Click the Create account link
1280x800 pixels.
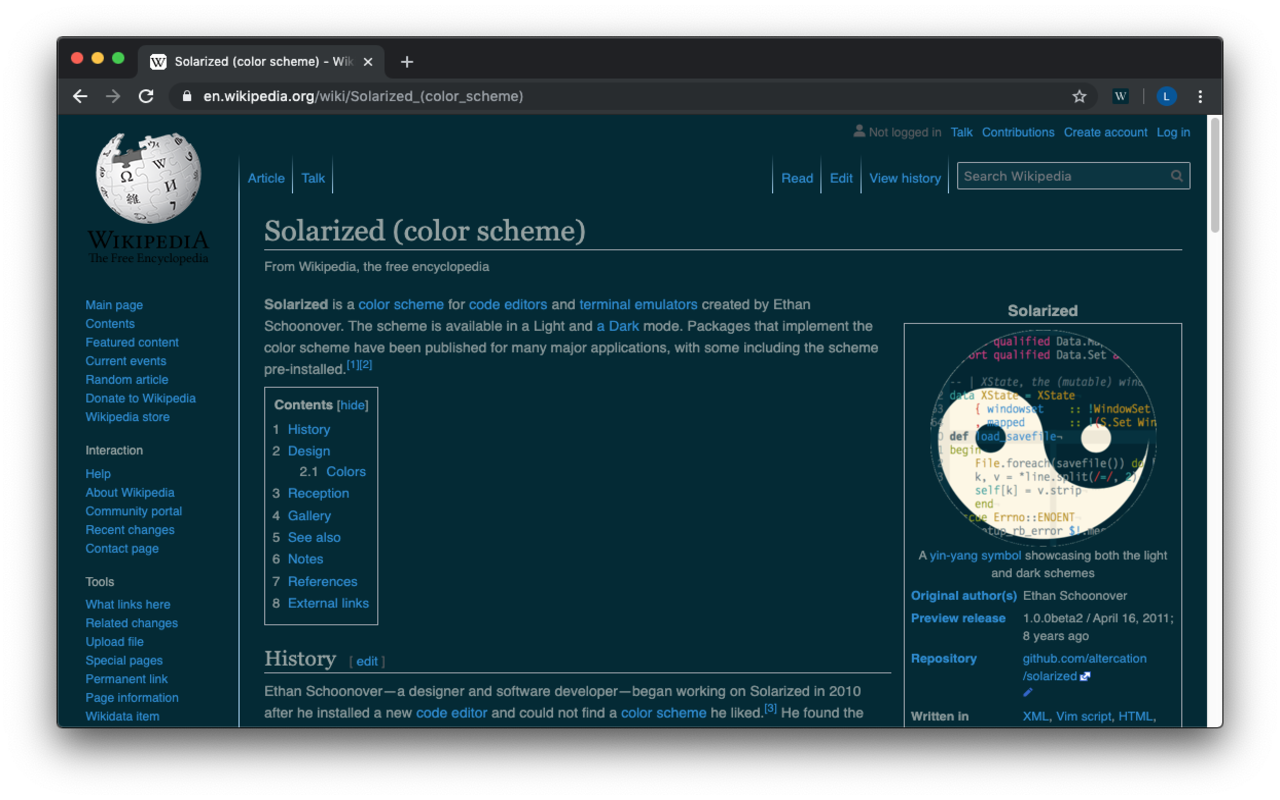1105,132
